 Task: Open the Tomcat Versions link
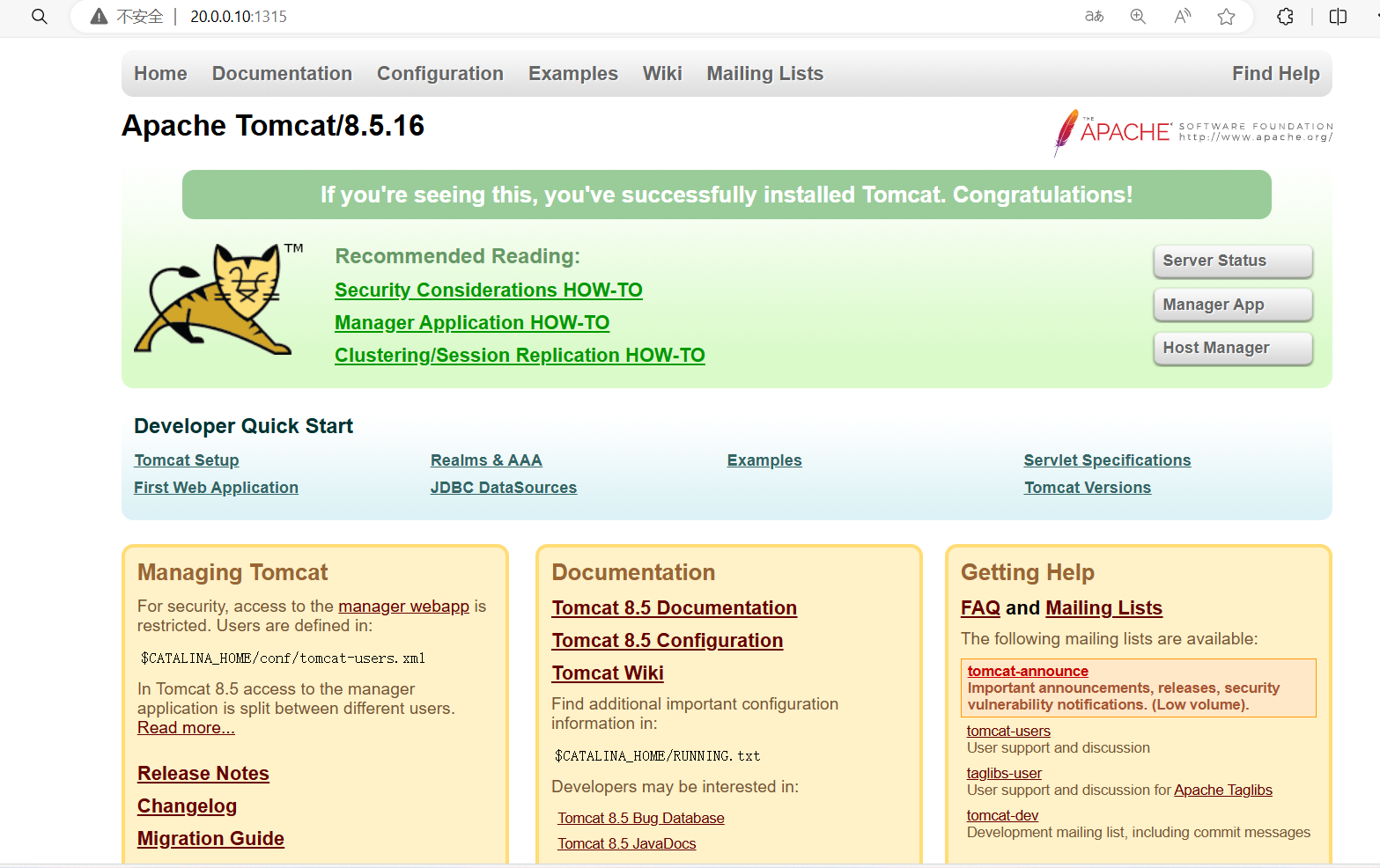tap(1088, 488)
